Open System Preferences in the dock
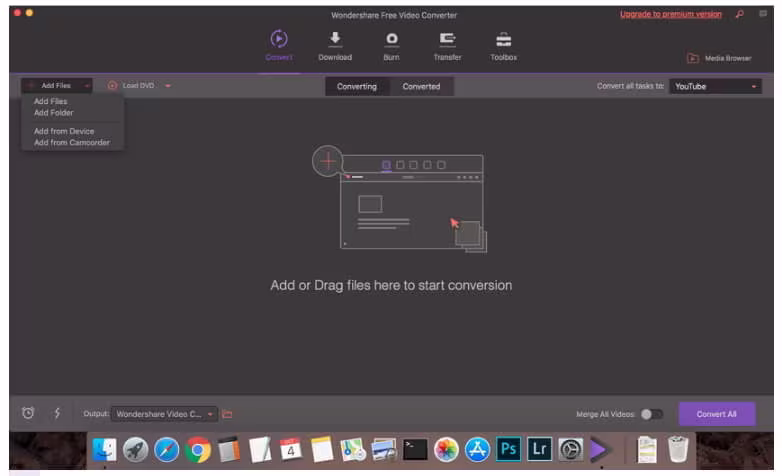The height and width of the screenshot is (476, 782). pyautogui.click(x=571, y=450)
